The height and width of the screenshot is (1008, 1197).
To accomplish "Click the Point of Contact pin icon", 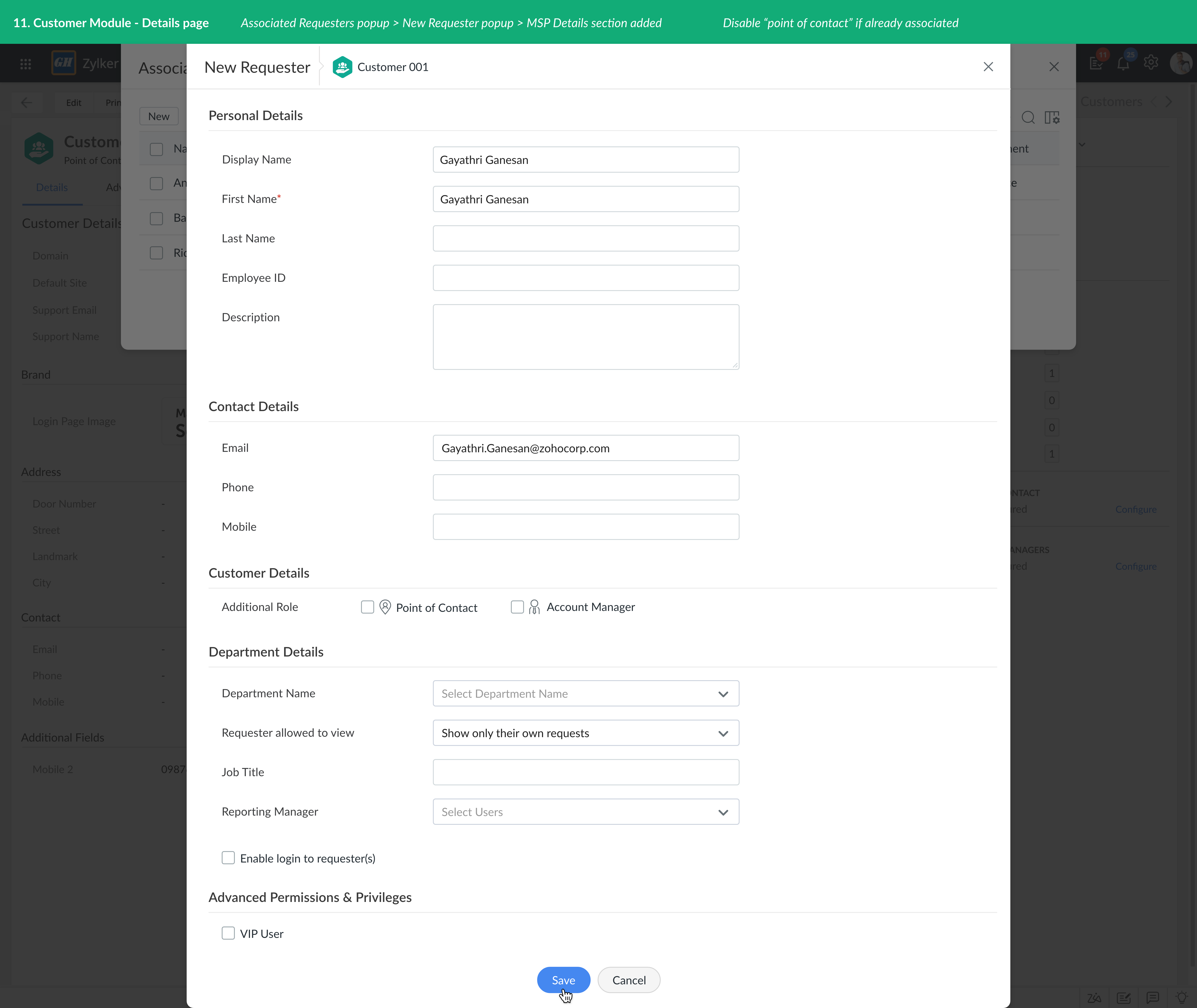I will (x=385, y=607).
